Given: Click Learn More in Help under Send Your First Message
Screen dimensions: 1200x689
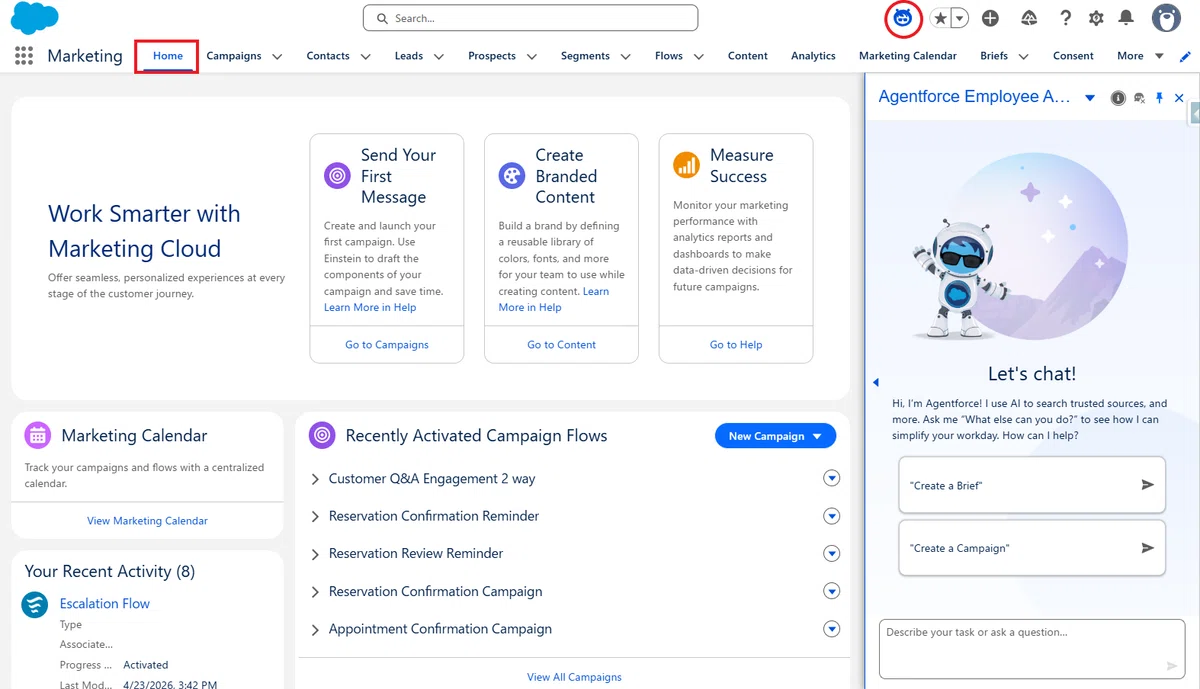Looking at the screenshot, I should [x=370, y=308].
